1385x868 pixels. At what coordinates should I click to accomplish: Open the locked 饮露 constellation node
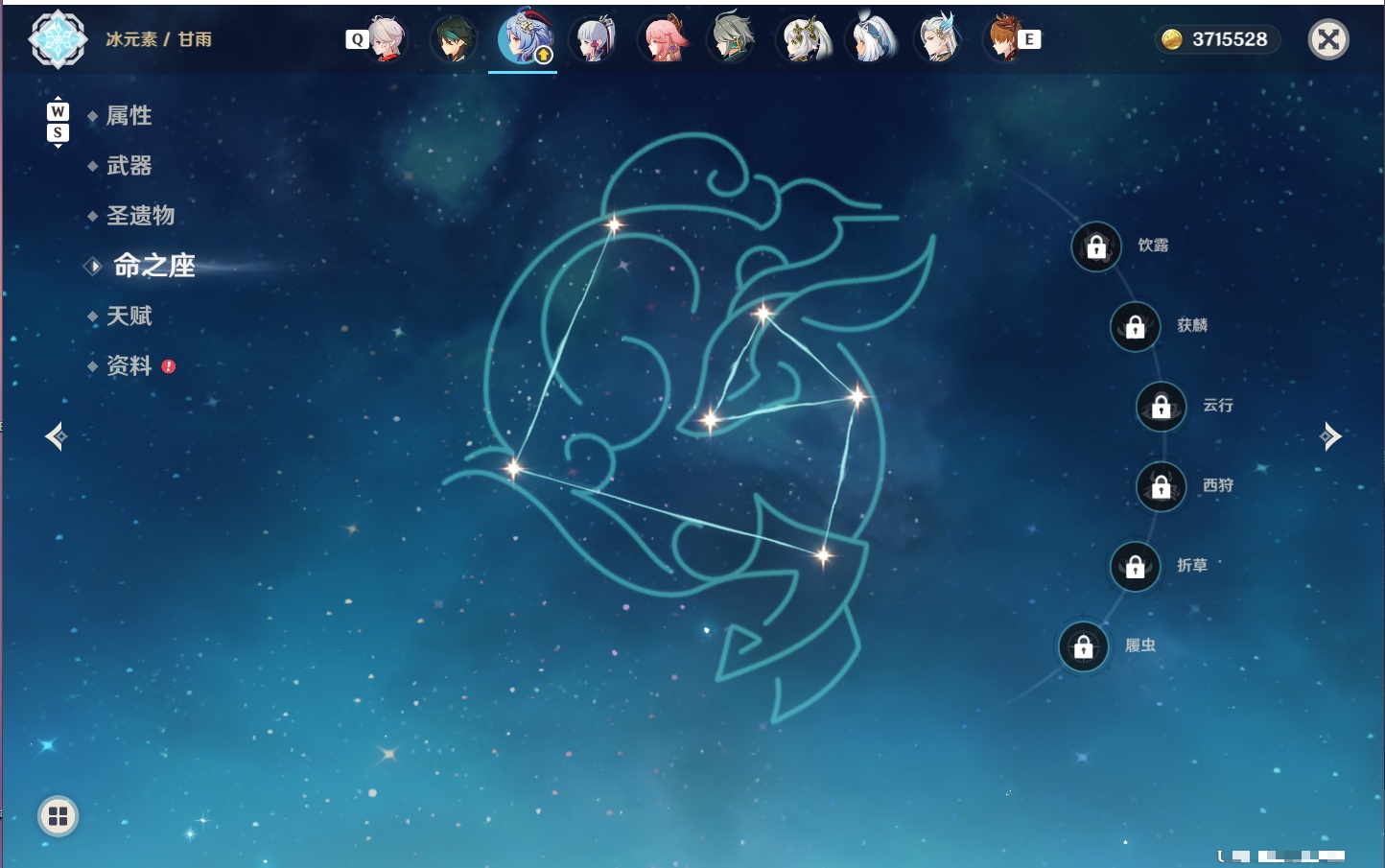1096,246
